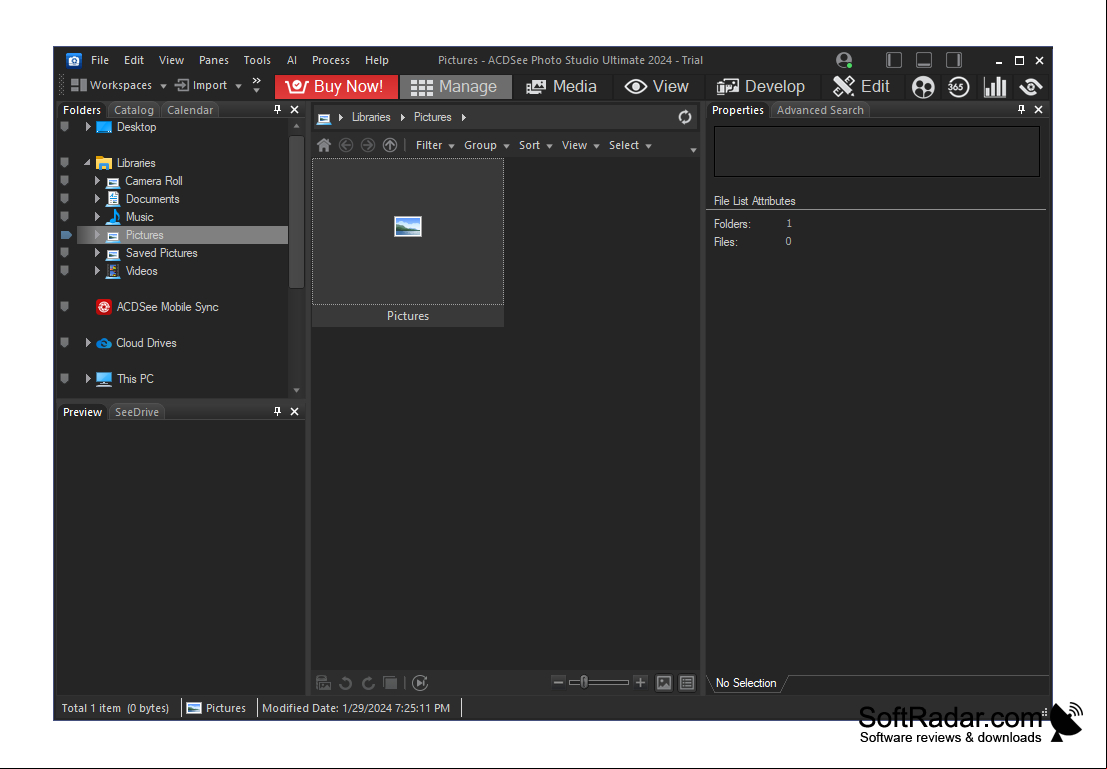This screenshot has height=769, width=1107.
Task: Click the home icon in file list toolbar
Action: pos(324,145)
